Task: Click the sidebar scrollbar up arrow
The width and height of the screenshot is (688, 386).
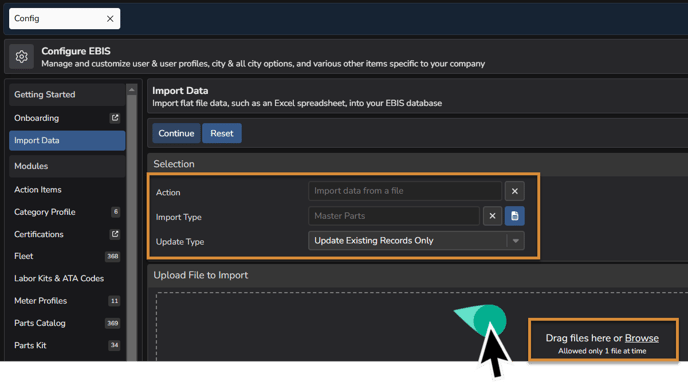Action: (x=132, y=89)
